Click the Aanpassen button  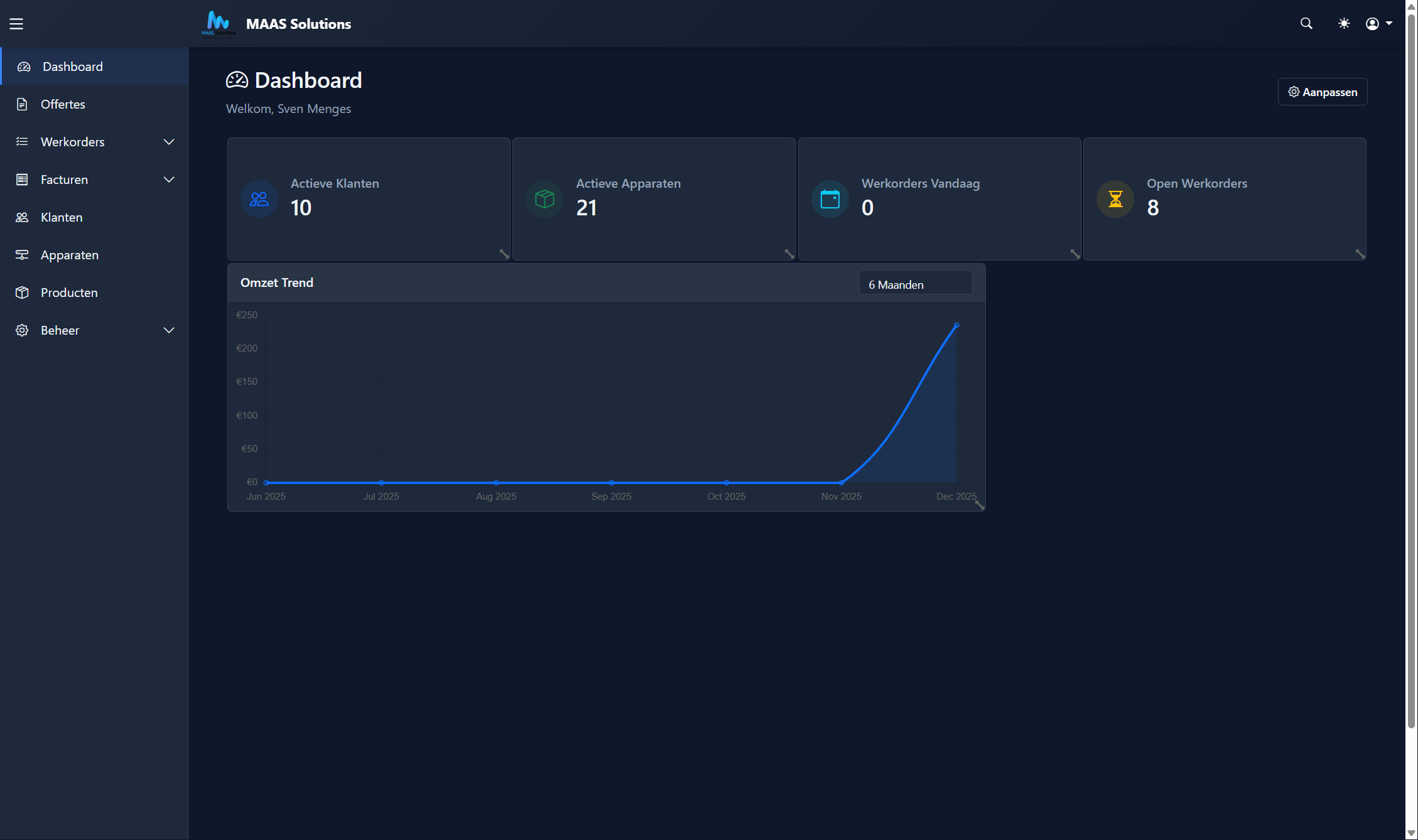coord(1322,92)
